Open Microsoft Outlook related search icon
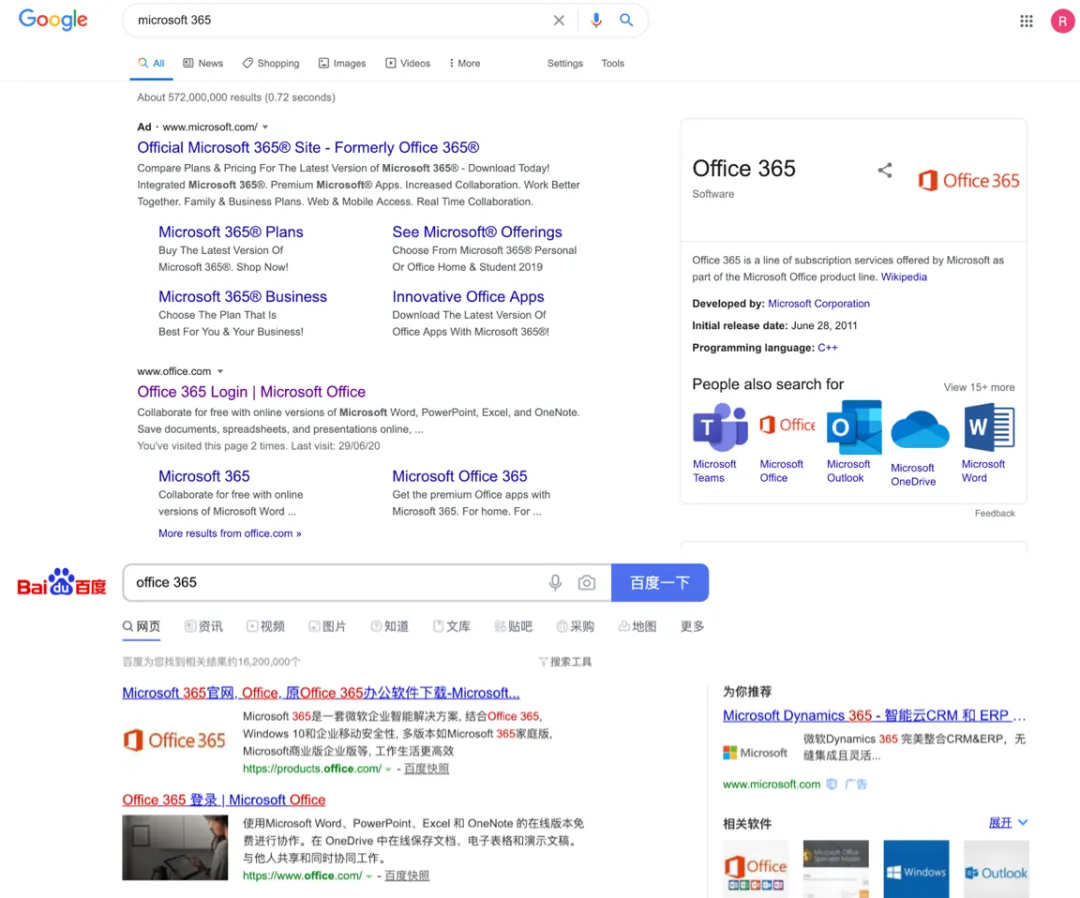Image resolution: width=1080 pixels, height=898 pixels. [854, 427]
